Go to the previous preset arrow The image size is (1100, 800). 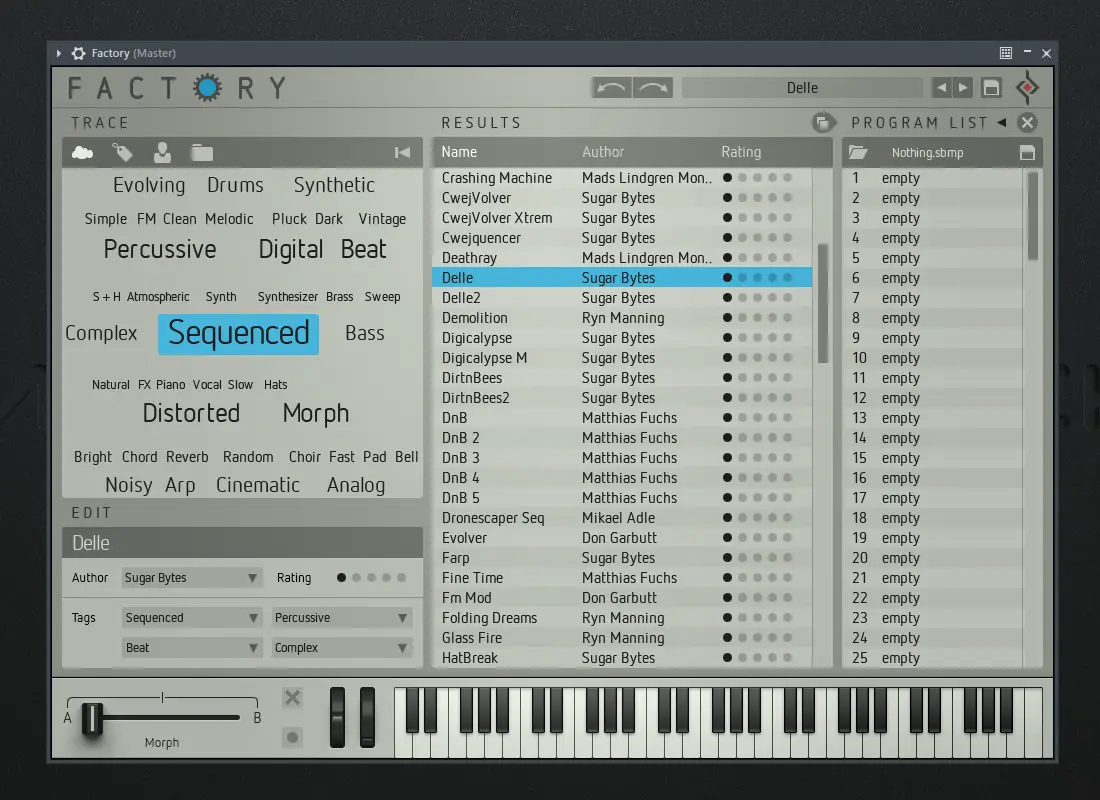(x=941, y=88)
